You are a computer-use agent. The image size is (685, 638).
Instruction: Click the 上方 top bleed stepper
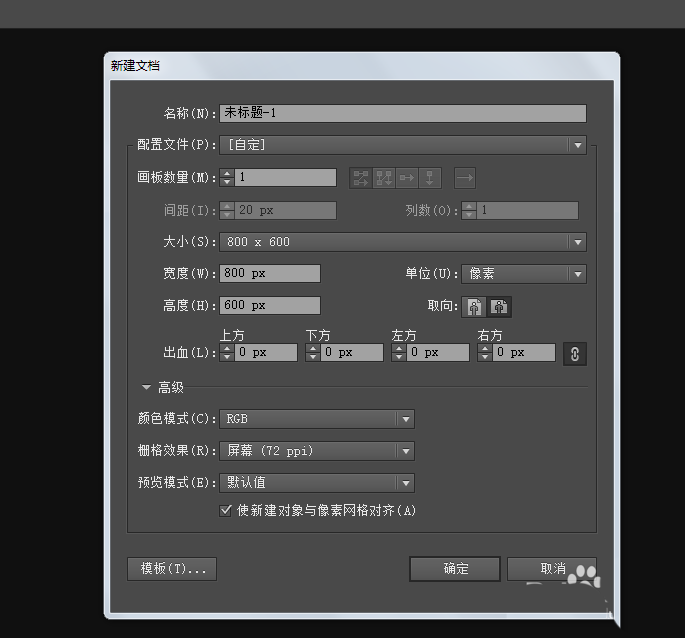(227, 353)
